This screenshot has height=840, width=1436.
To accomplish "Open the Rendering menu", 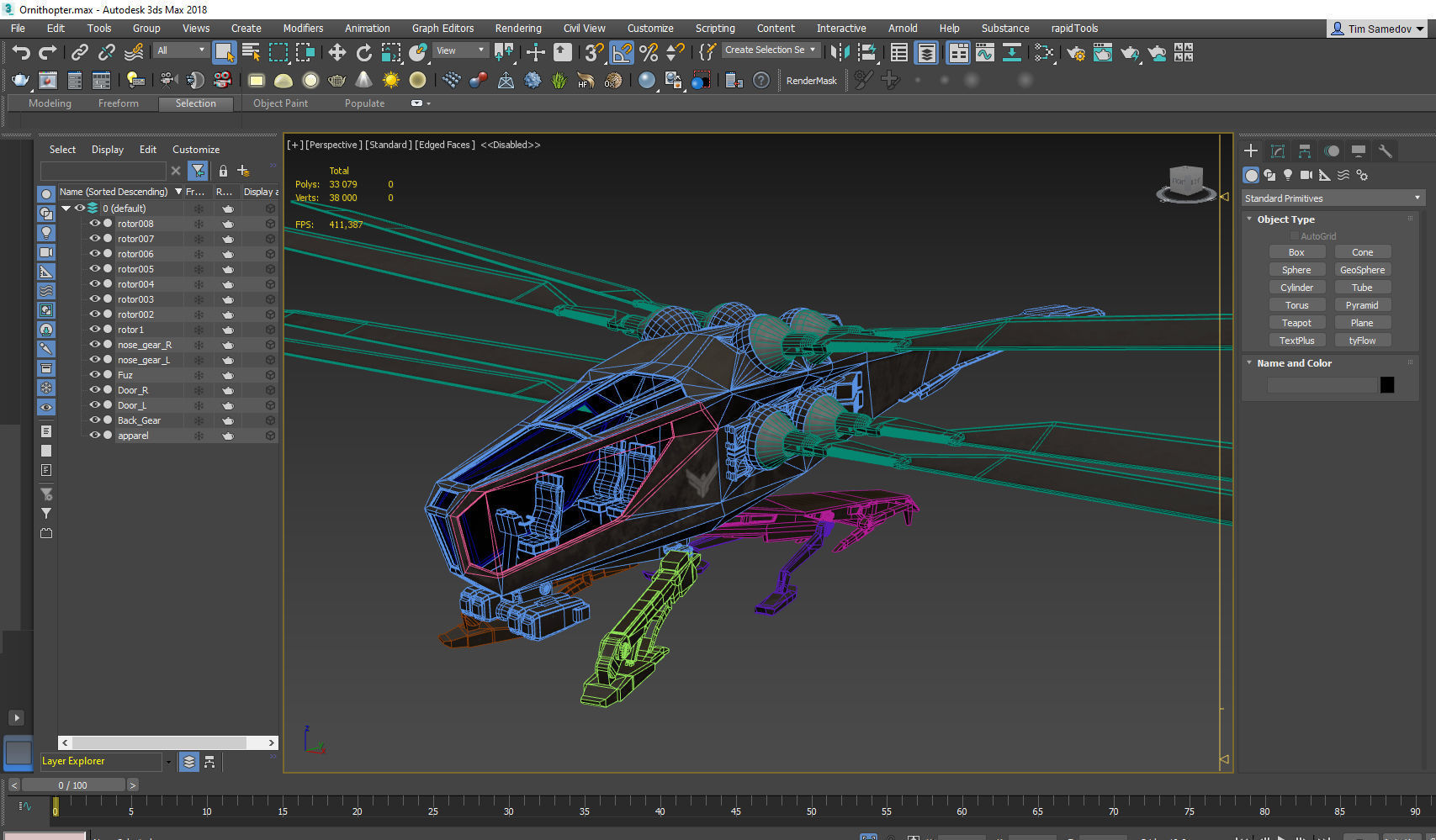I will (x=518, y=28).
